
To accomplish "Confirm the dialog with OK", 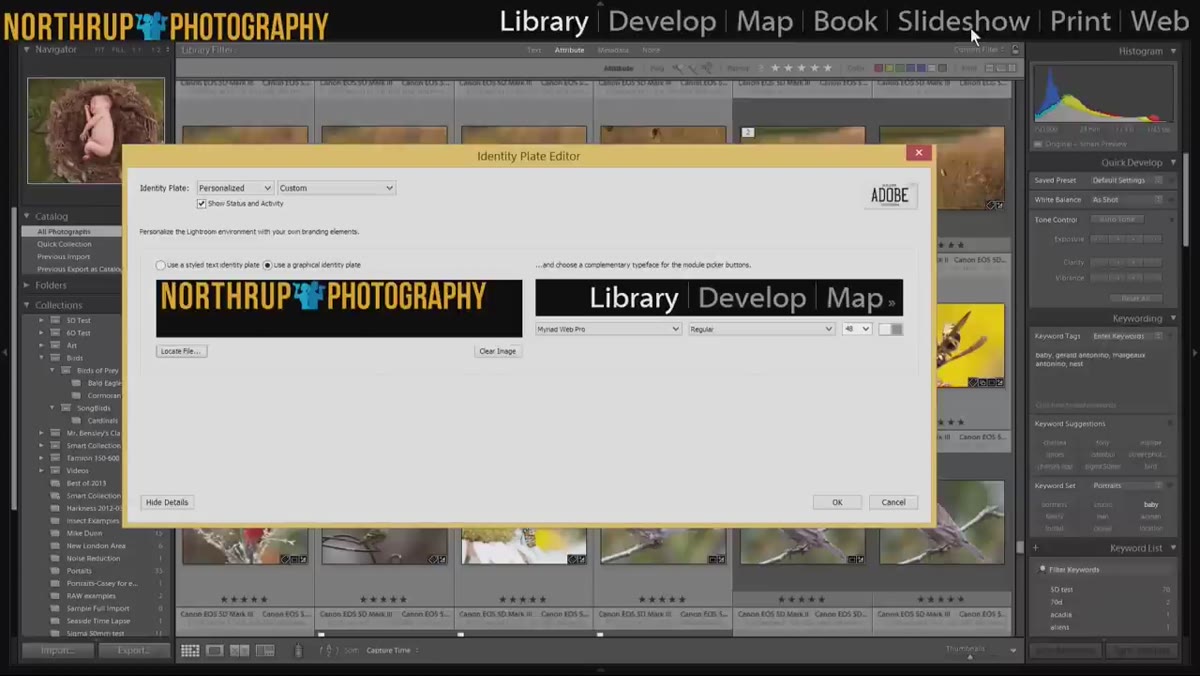I will [x=837, y=502].
